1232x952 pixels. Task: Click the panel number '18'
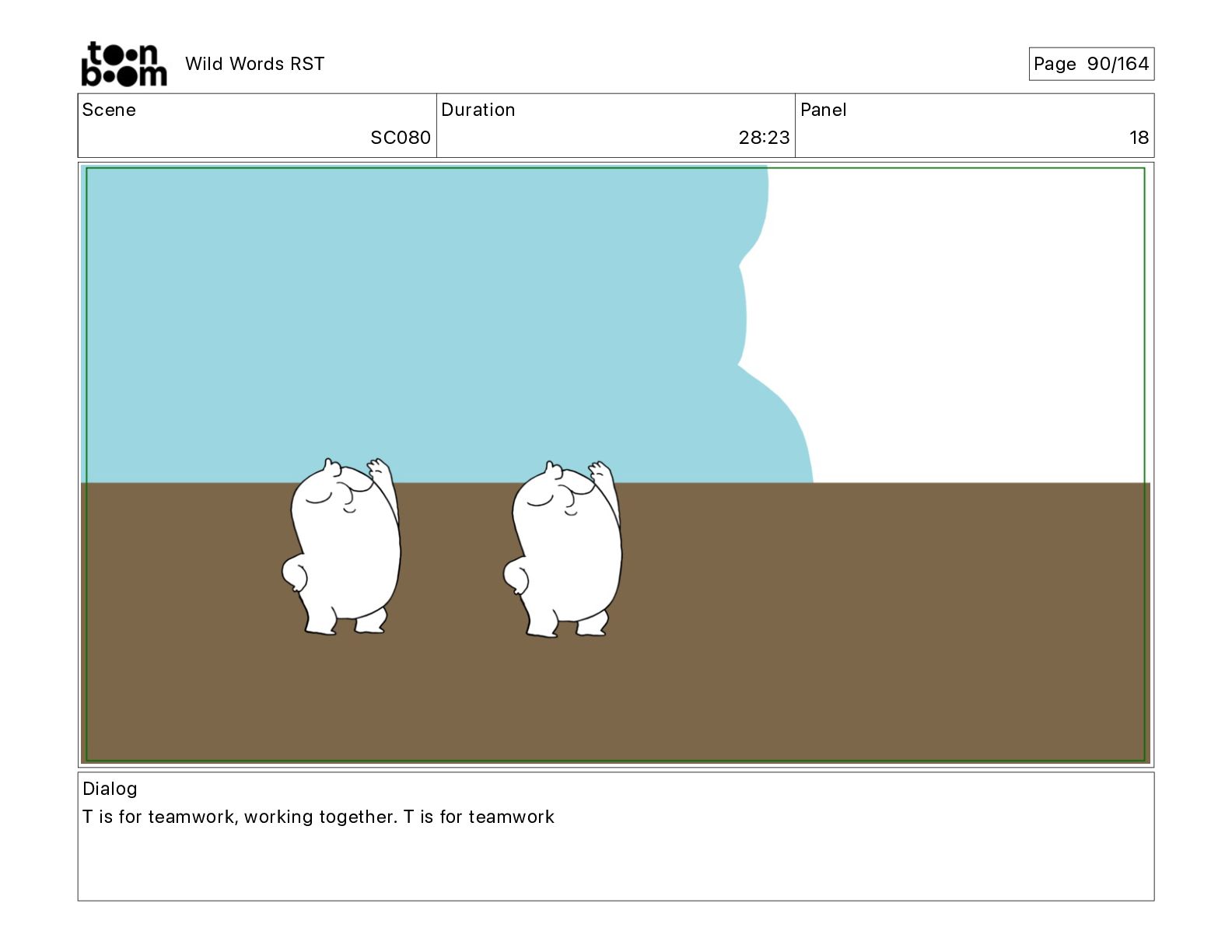coord(1139,138)
